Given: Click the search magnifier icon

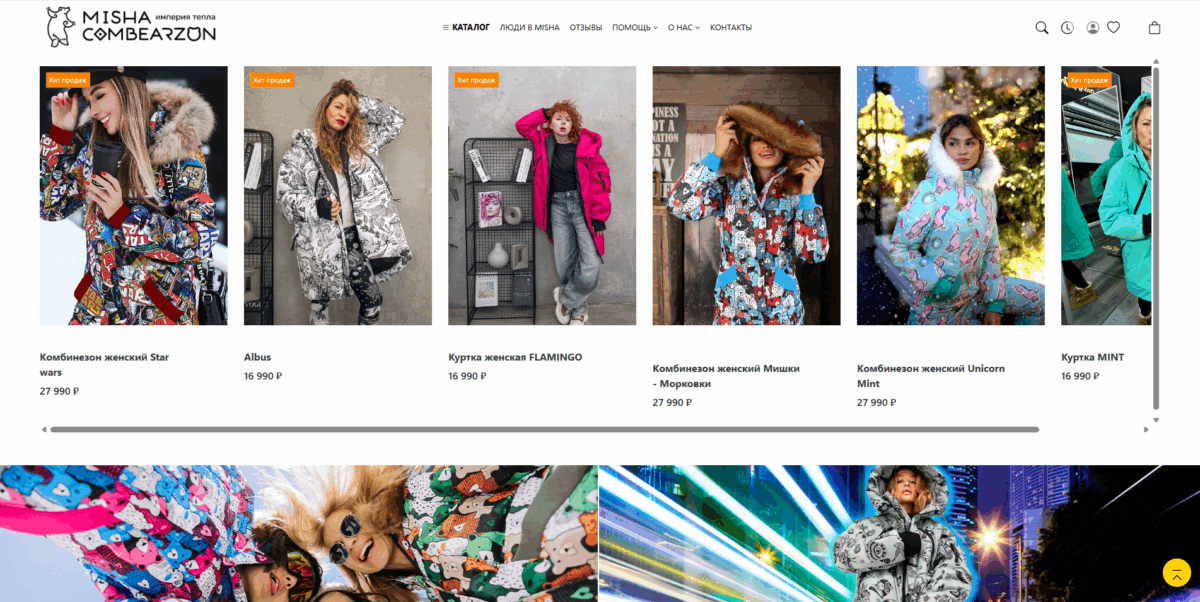Looking at the screenshot, I should click(x=1041, y=28).
